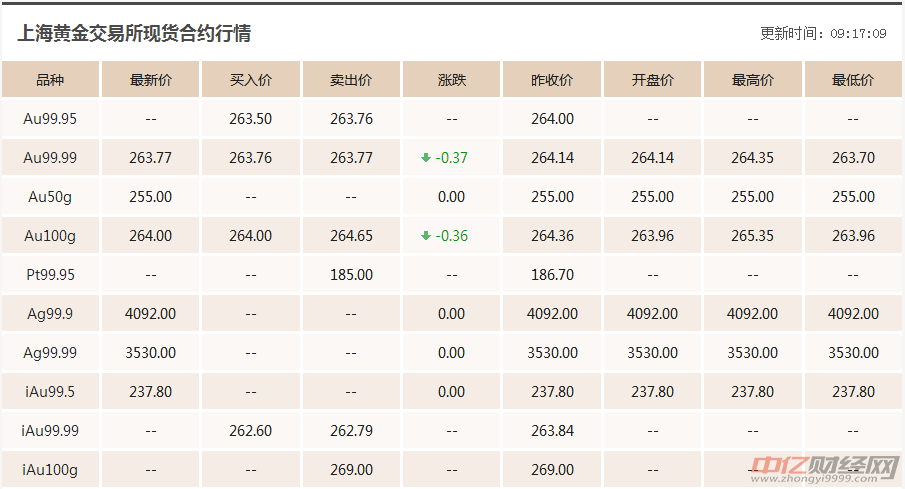Click the 更新时间 09:17:09 timestamp
Image resolution: width=905 pixels, height=489 pixels.
click(823, 33)
